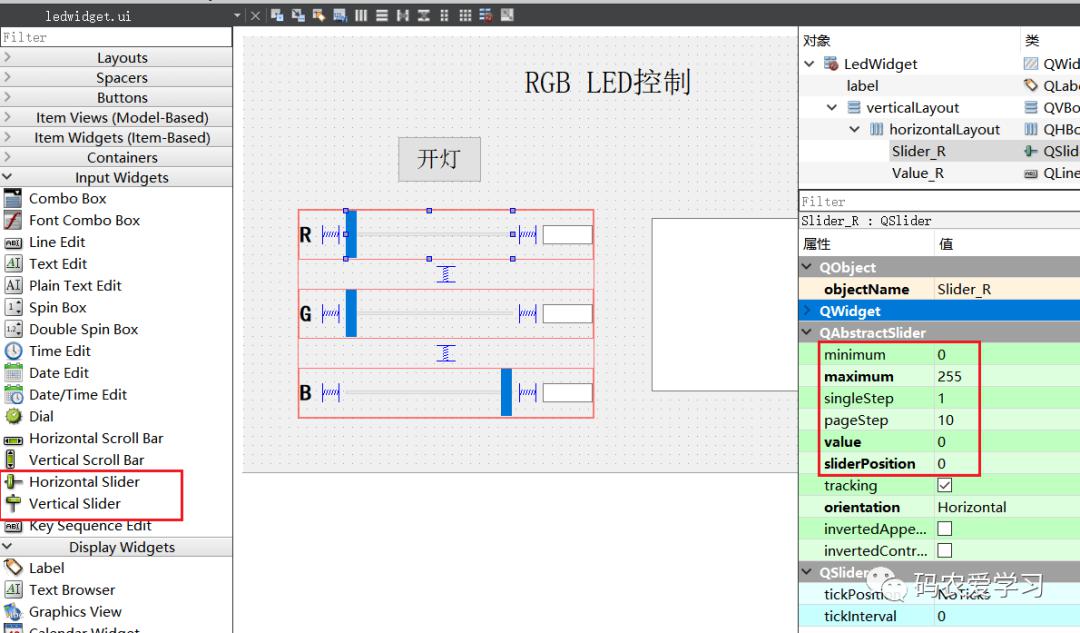The image size is (1080, 633).
Task: Pick the Label display widget
Action: (x=46, y=568)
